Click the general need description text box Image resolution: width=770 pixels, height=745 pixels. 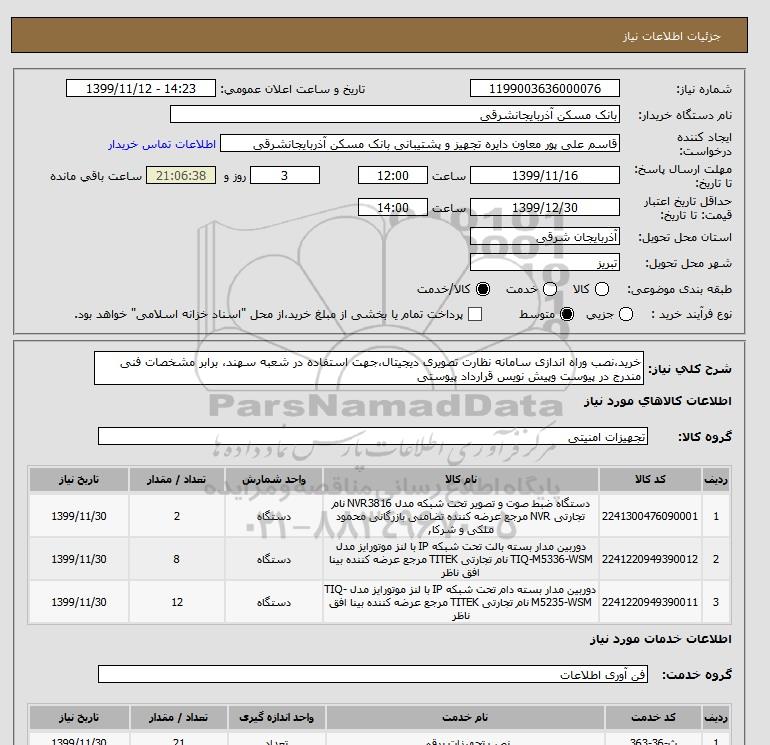coord(369,368)
